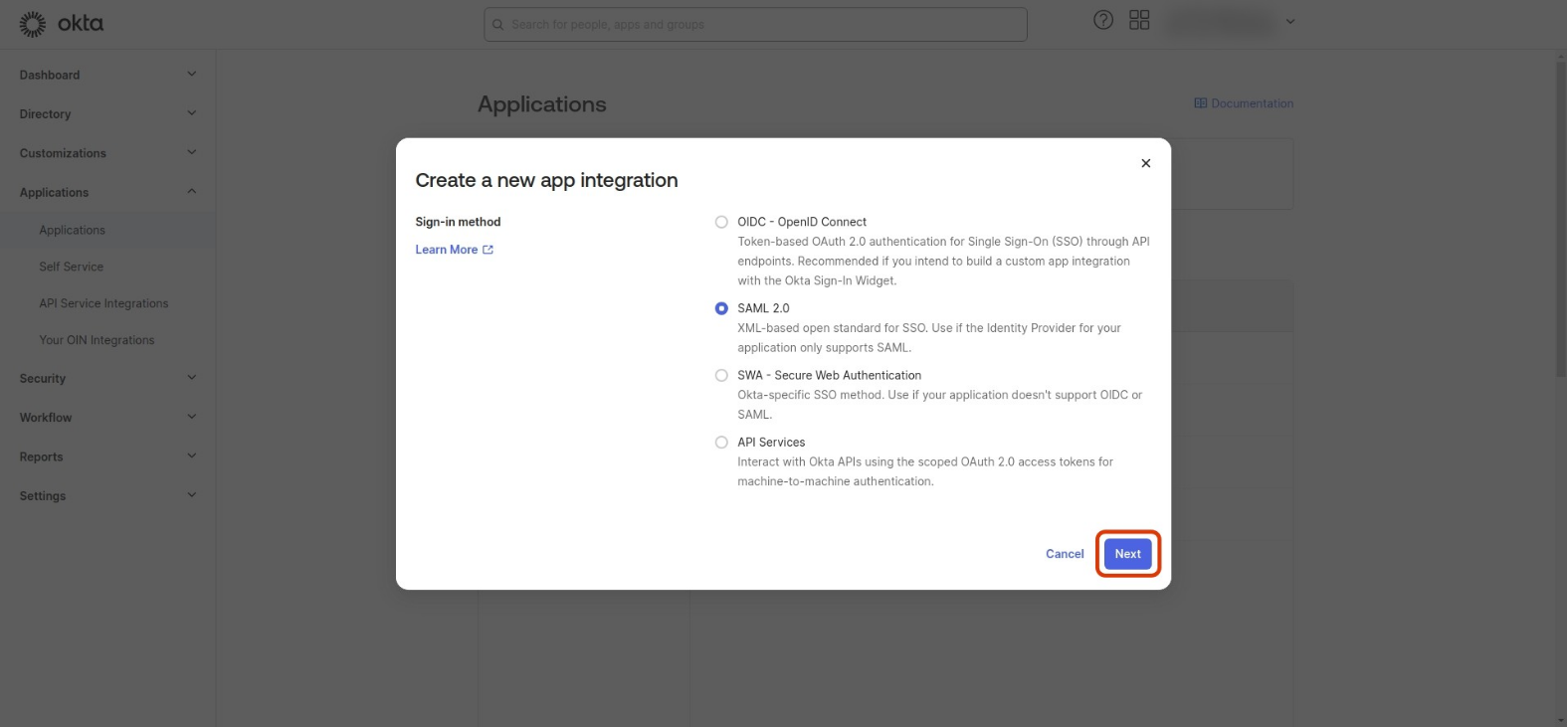Select SWA - Secure Web Authentication radio button
The width and height of the screenshot is (1568, 727).
coord(721,375)
